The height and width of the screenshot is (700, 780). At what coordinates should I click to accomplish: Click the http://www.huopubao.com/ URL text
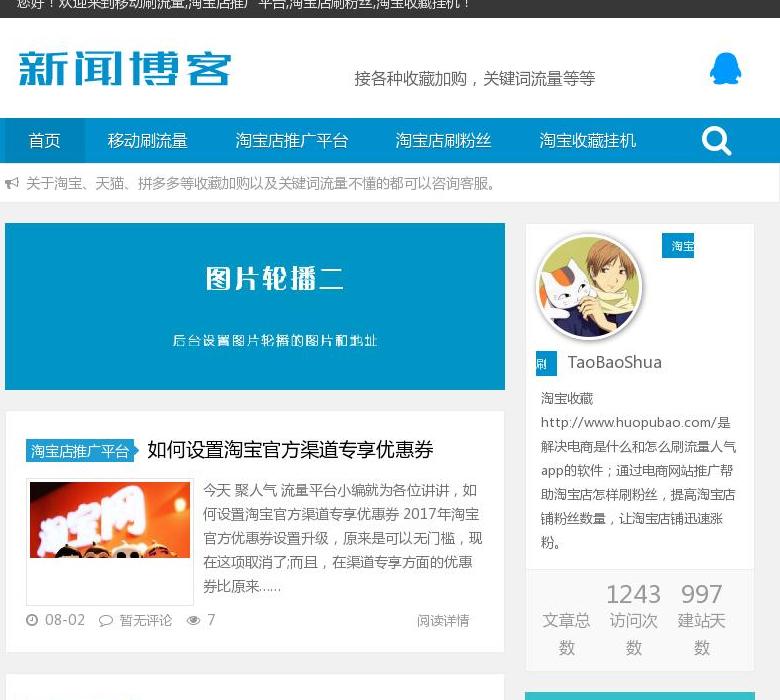628,422
